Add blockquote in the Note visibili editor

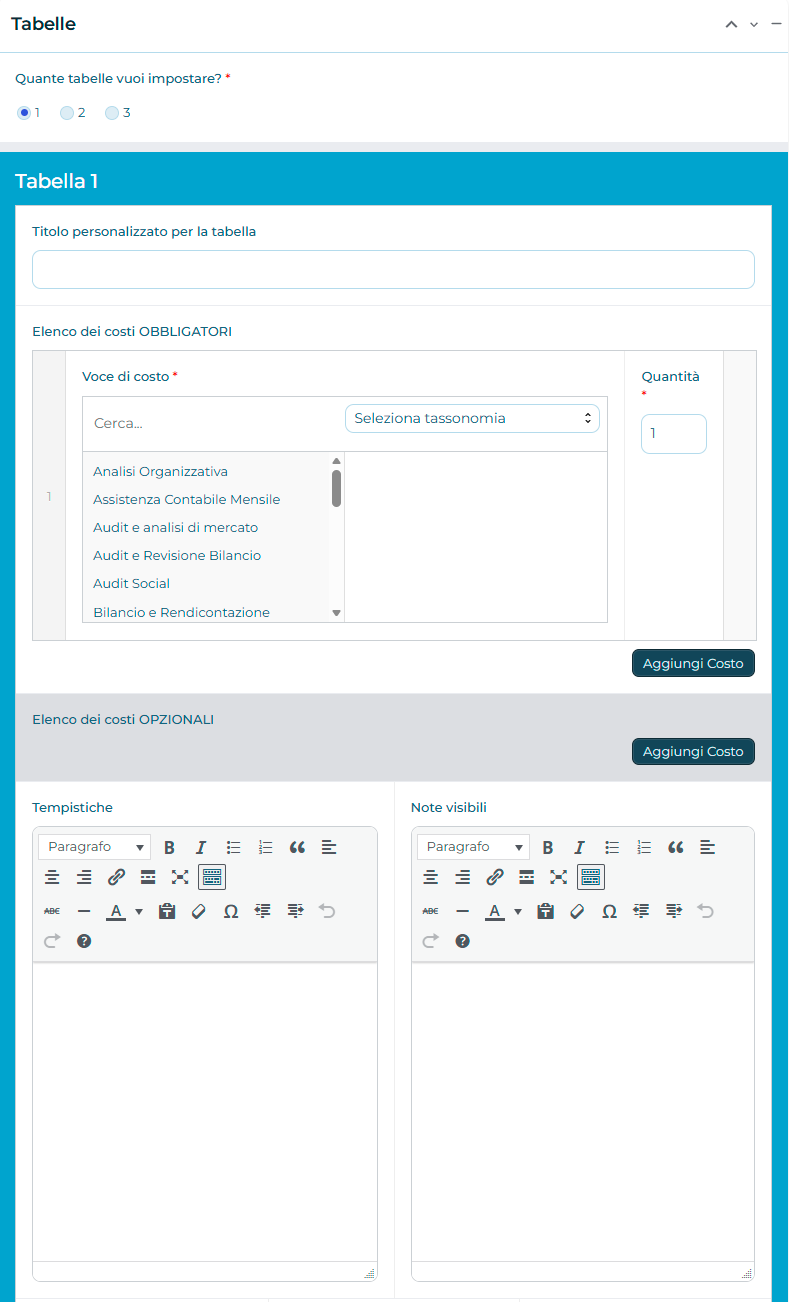point(676,847)
